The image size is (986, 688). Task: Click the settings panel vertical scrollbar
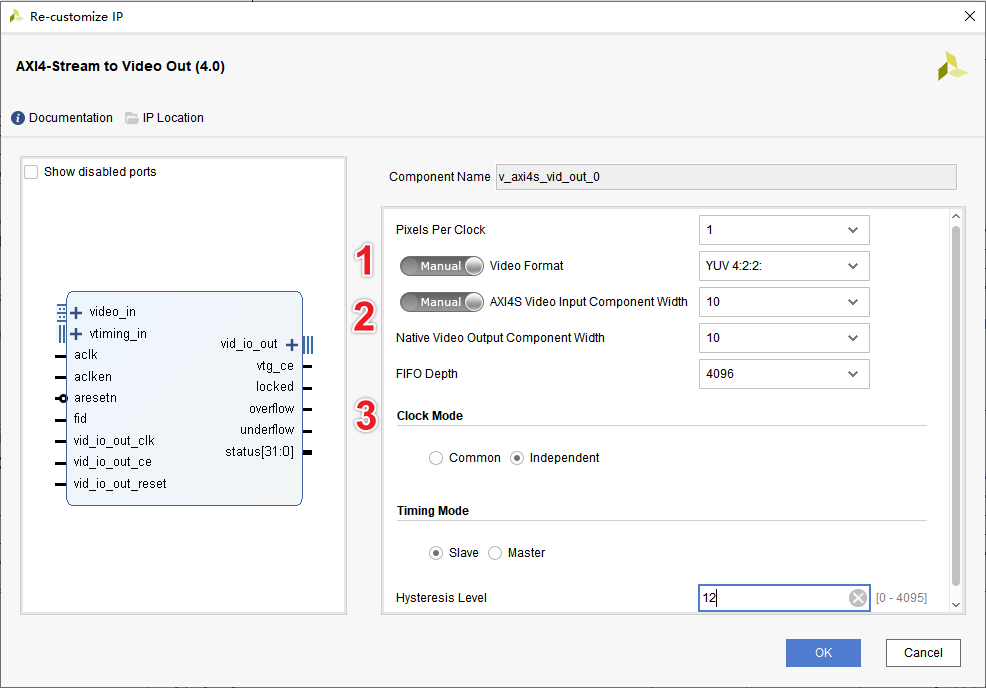tap(956, 400)
